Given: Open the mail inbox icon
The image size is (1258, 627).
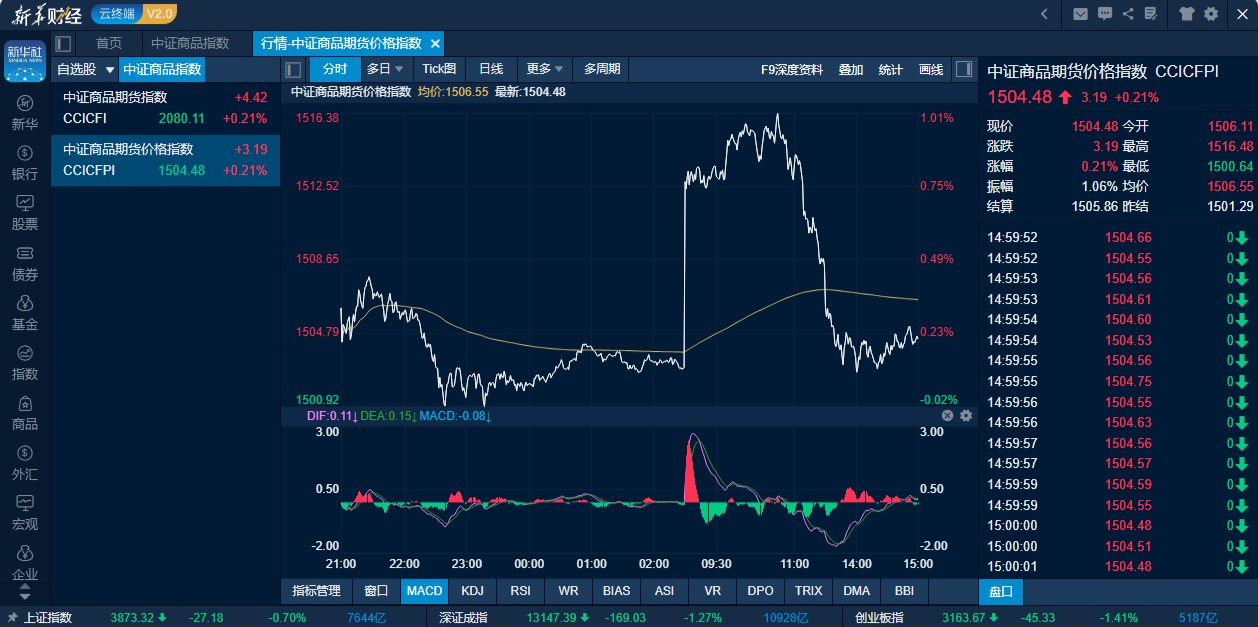Looking at the screenshot, I should 1080,14.
